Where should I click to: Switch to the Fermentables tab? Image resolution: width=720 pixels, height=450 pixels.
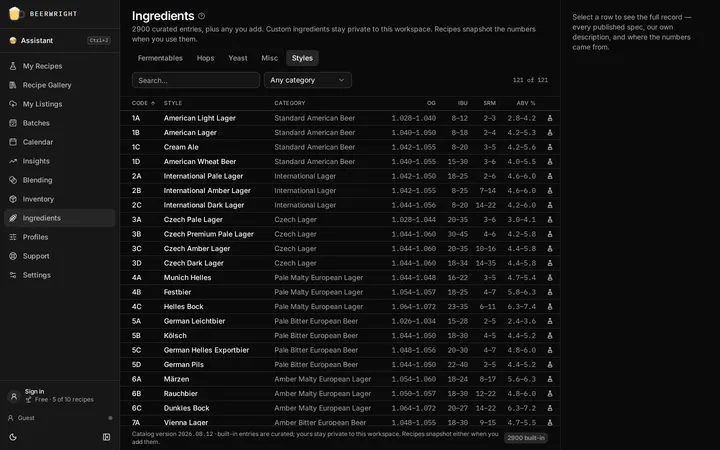[160, 58]
